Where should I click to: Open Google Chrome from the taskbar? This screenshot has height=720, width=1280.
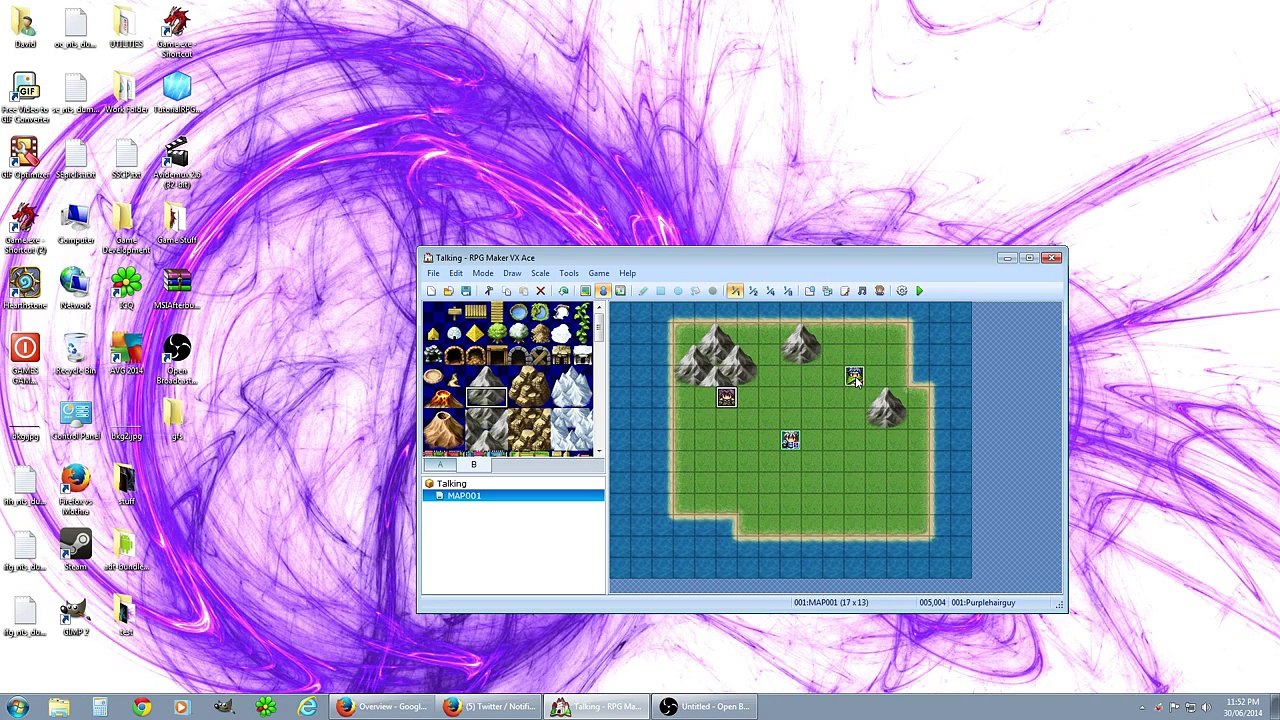click(141, 707)
